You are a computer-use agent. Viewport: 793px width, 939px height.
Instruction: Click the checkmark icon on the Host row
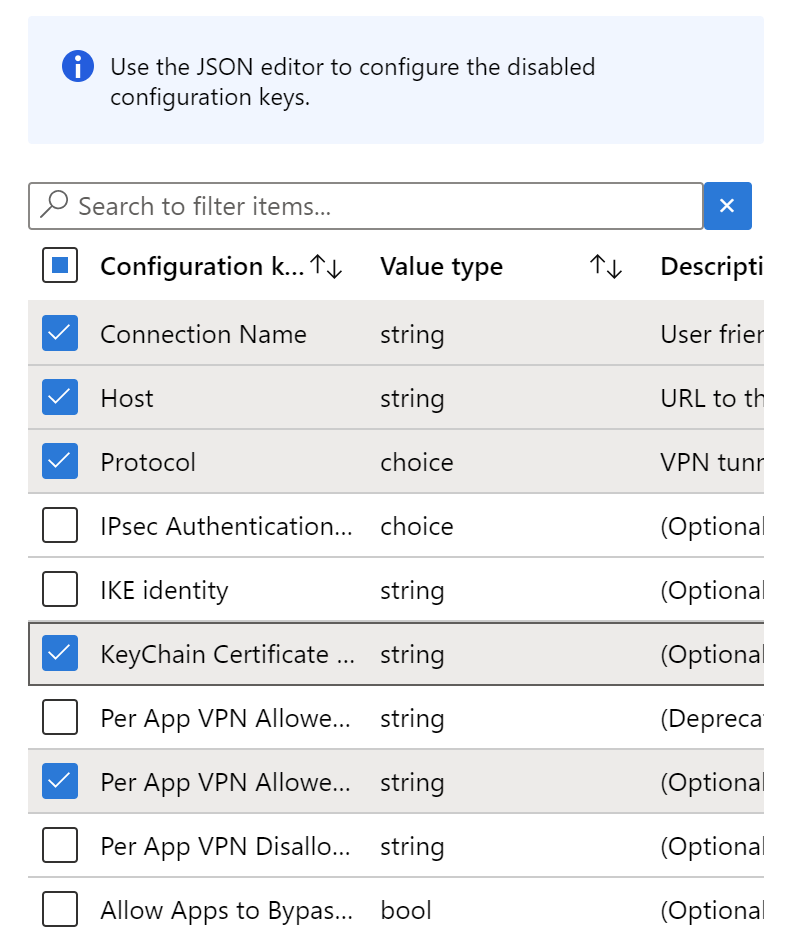coord(60,397)
